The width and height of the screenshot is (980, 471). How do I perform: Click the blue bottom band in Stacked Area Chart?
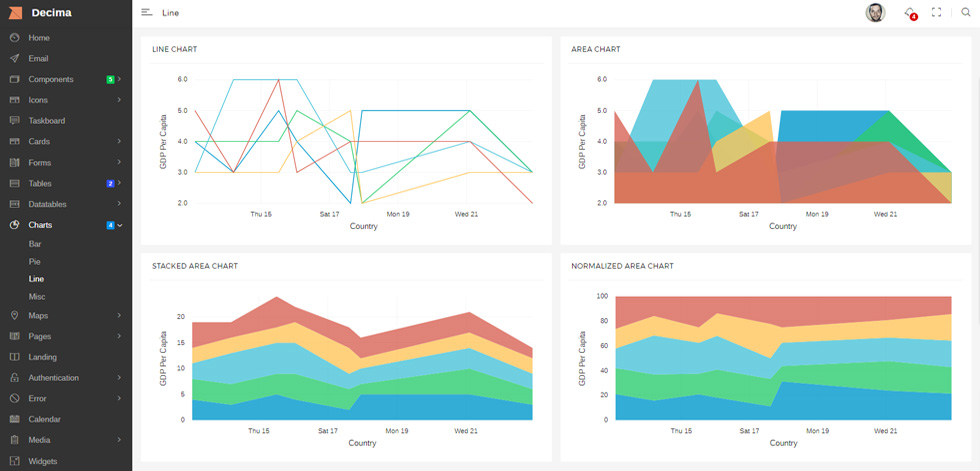point(361,409)
